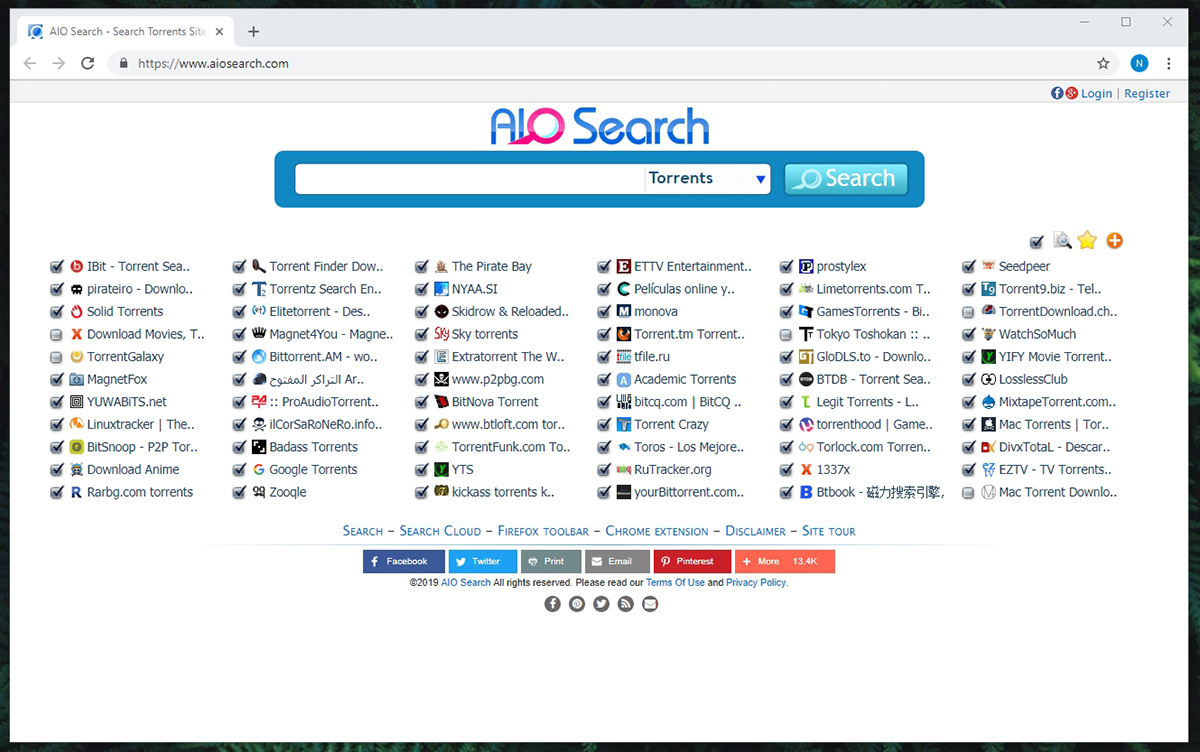Open the Search Cloud footer link
This screenshot has width=1200, height=752.
[440, 531]
